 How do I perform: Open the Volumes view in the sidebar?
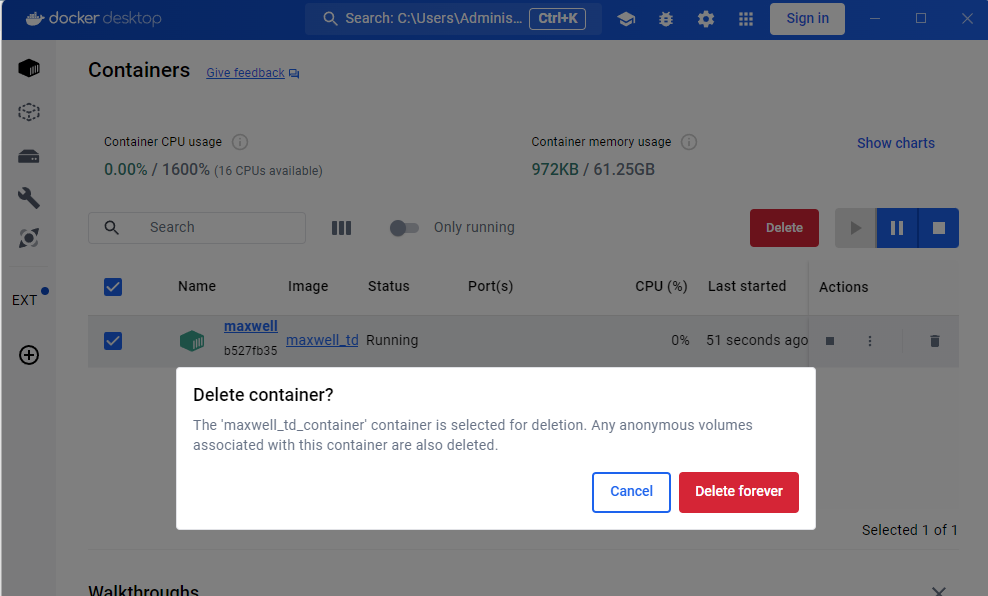pos(29,156)
